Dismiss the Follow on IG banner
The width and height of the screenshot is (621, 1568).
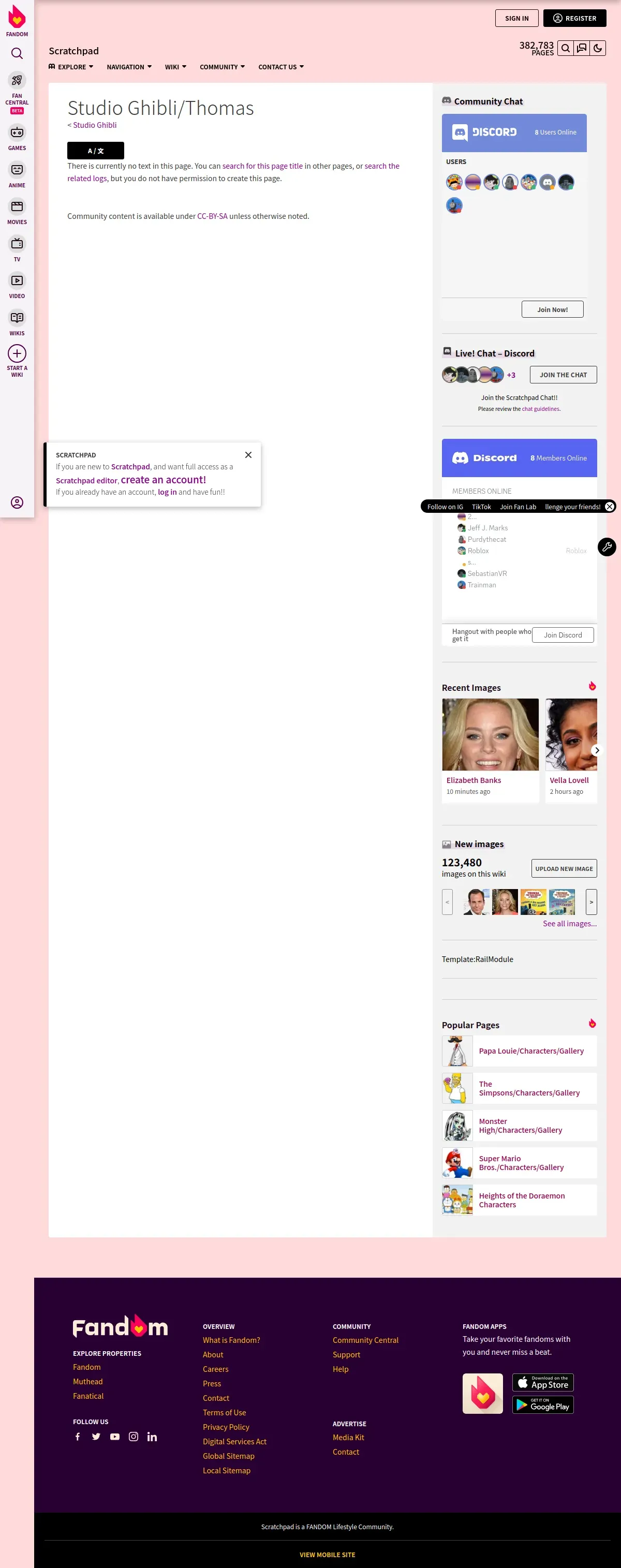(x=610, y=507)
